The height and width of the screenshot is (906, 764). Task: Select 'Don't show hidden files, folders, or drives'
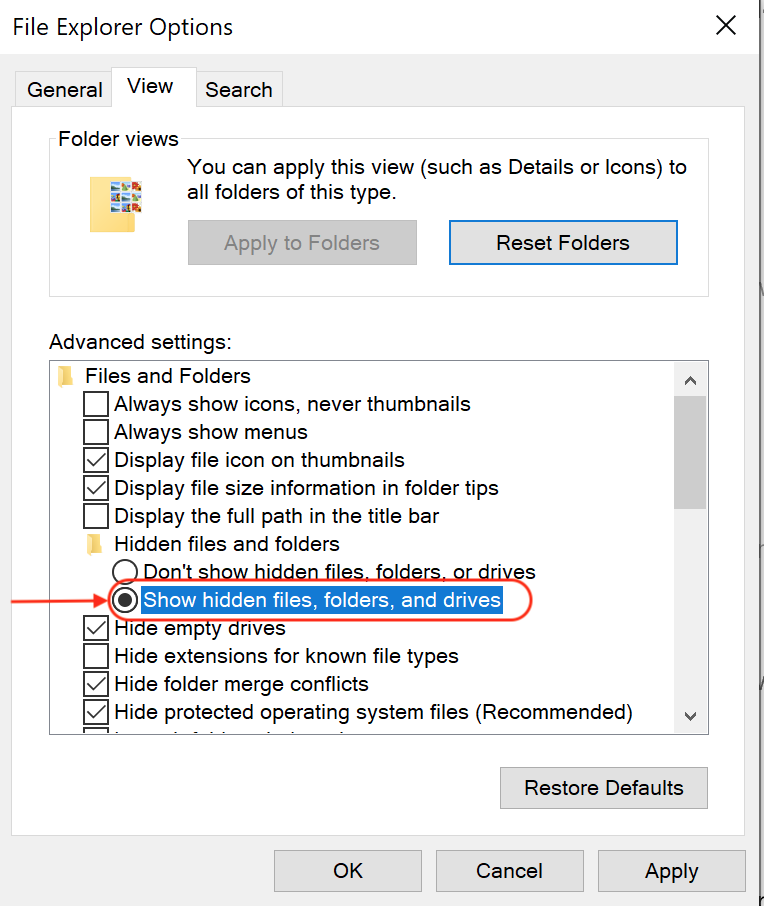[124, 572]
